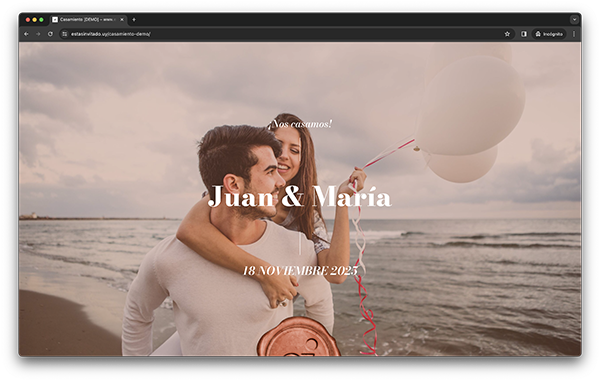600x381 pixels.
Task: Click the forward navigation arrow
Action: coord(38,34)
